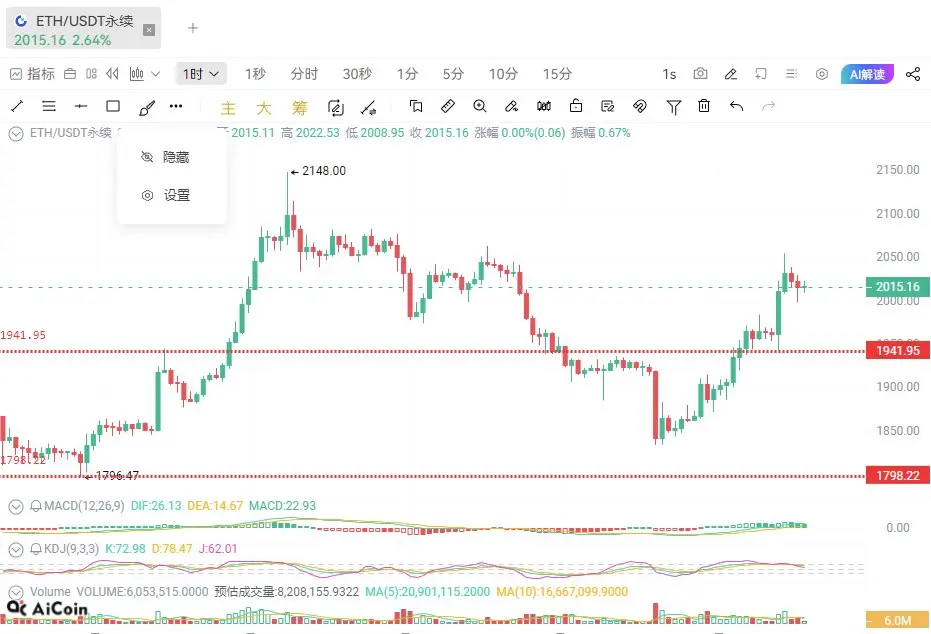Switch to the 15分 timeframe

558,74
